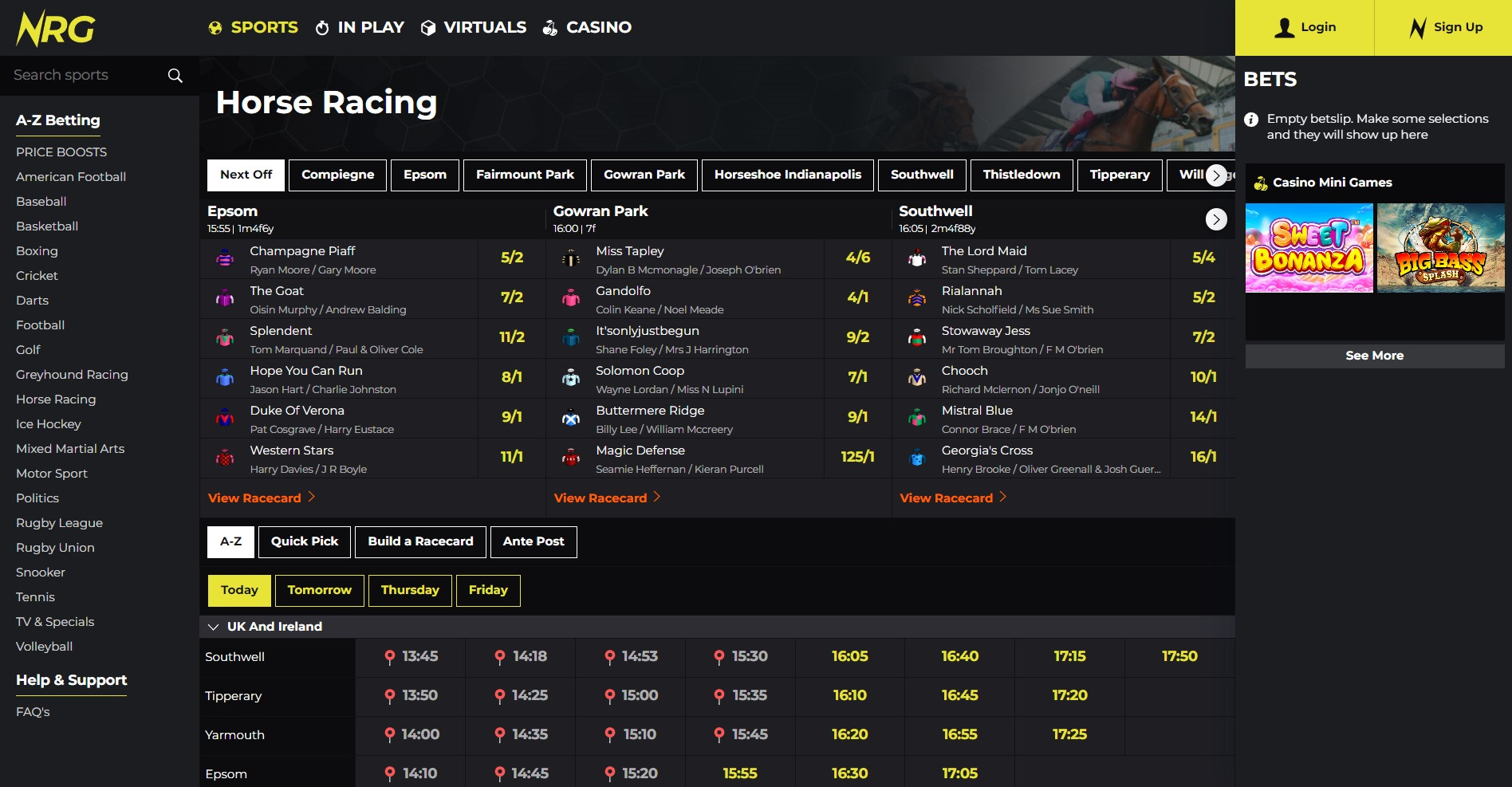The image size is (1512, 787).
Task: Click See More under Casino Mini Games
Action: [1373, 355]
